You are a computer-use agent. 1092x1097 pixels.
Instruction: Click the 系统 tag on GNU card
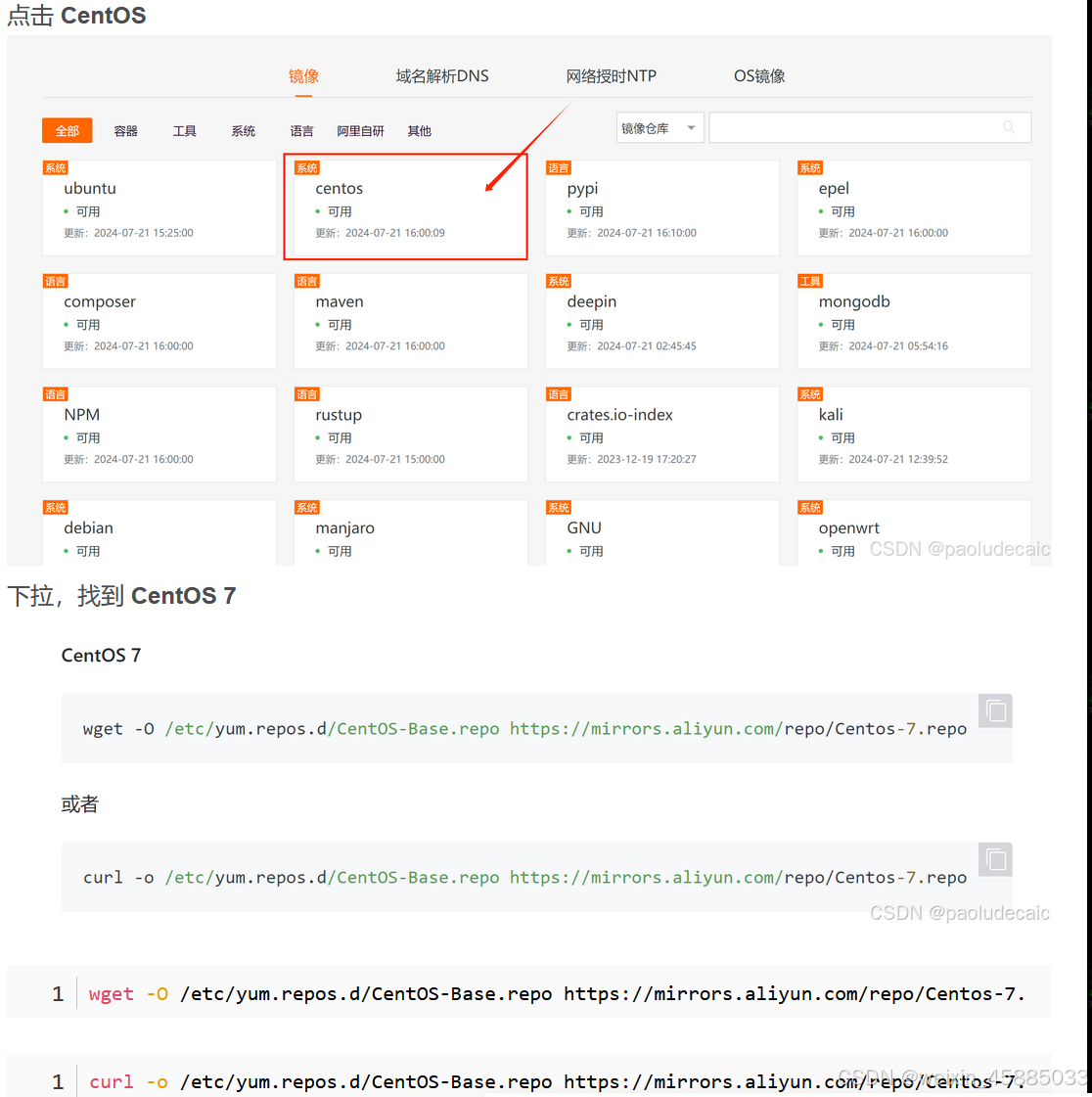pos(559,508)
